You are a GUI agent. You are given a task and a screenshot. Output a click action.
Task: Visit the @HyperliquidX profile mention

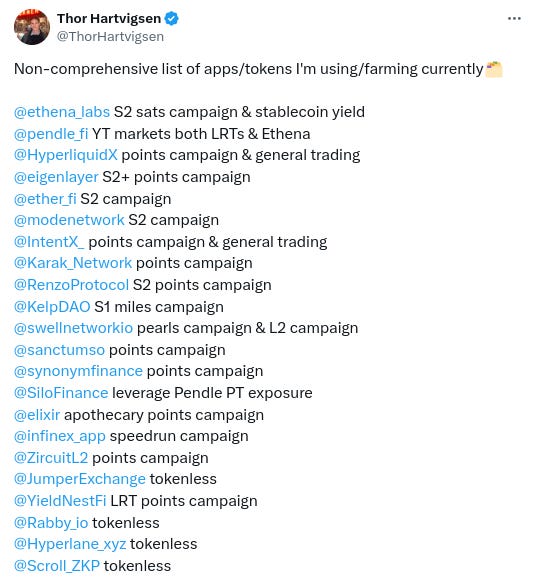(x=66, y=155)
